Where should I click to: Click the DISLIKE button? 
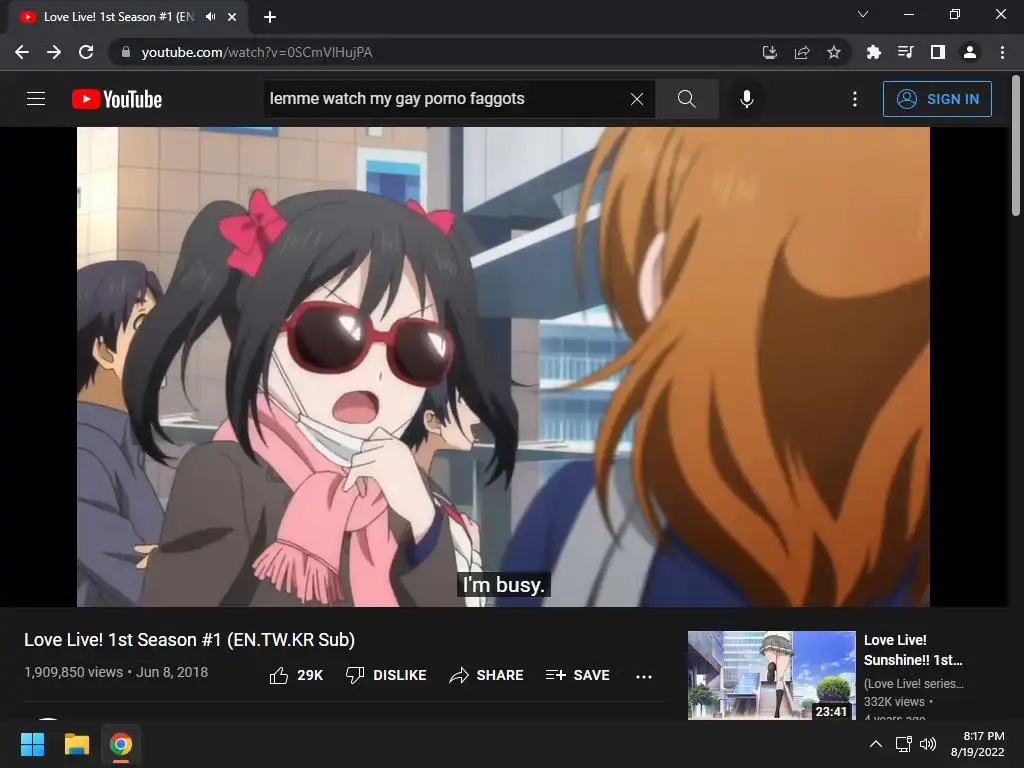click(386, 675)
